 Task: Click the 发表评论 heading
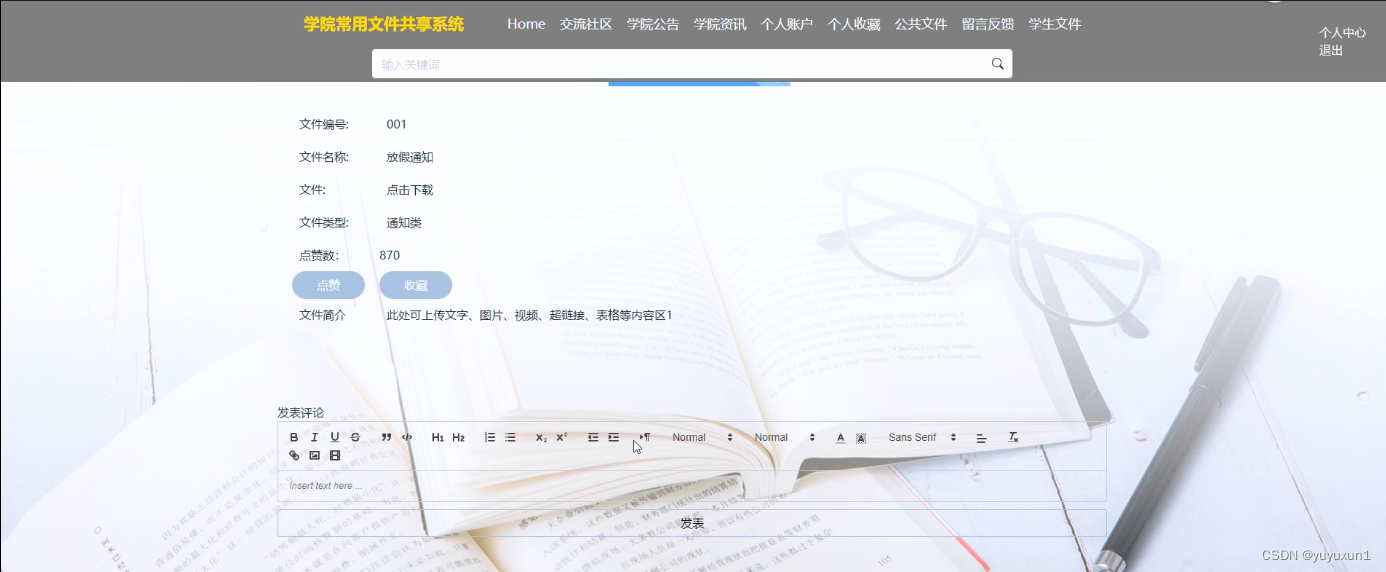301,412
